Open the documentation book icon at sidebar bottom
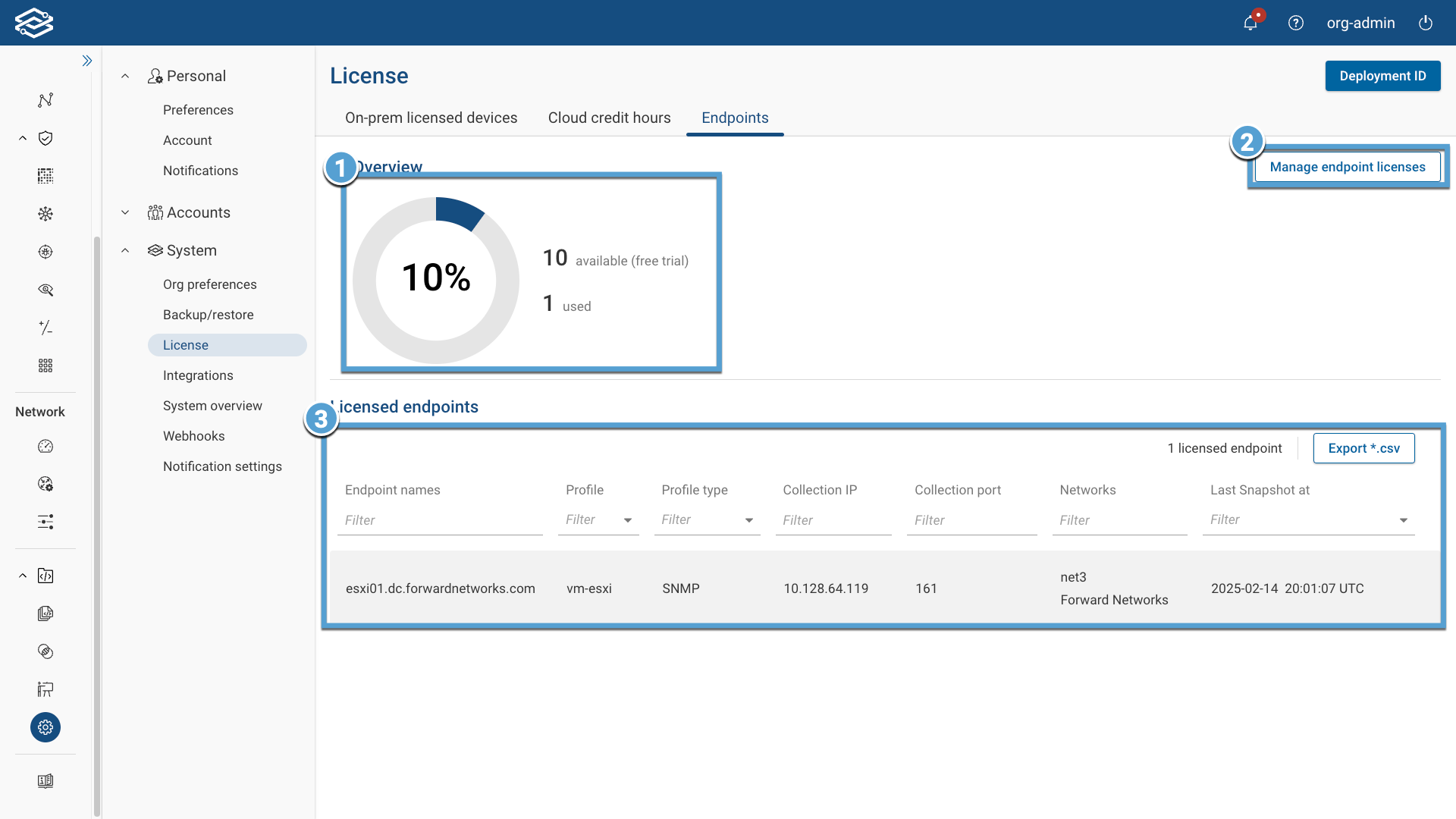 tap(45, 781)
